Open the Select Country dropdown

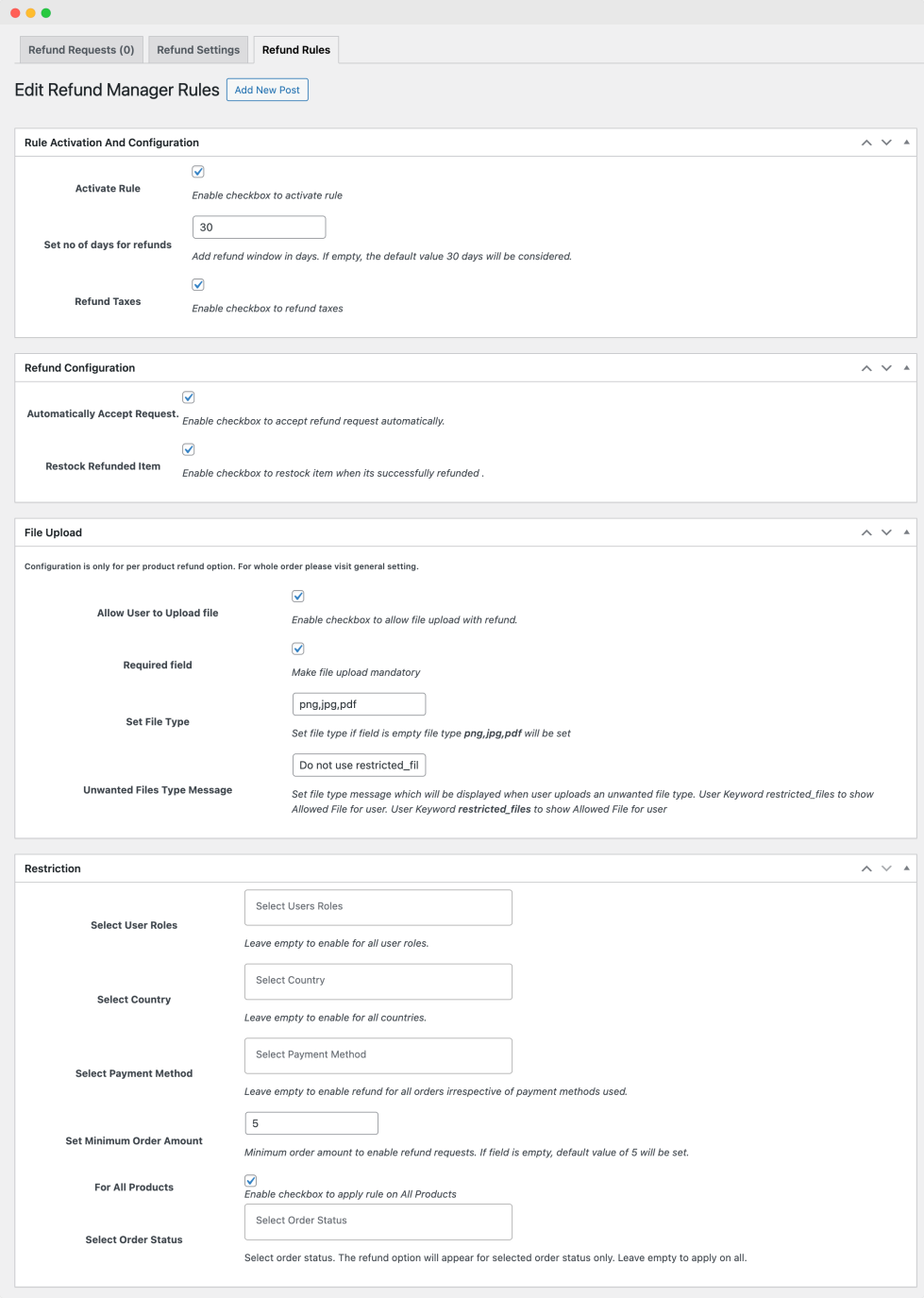click(378, 981)
